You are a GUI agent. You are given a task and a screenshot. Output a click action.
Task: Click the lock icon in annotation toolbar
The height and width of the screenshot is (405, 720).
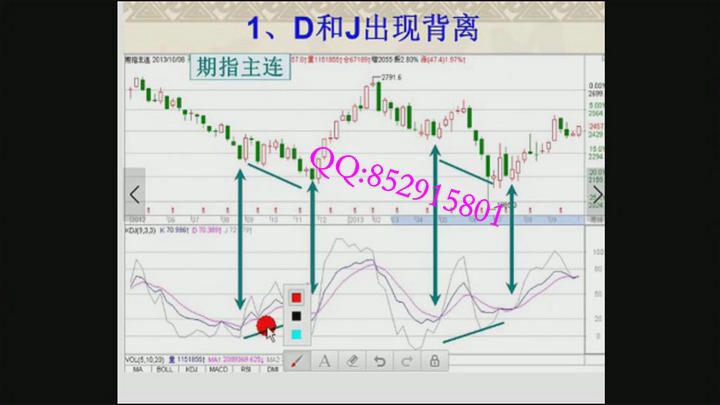click(x=434, y=361)
